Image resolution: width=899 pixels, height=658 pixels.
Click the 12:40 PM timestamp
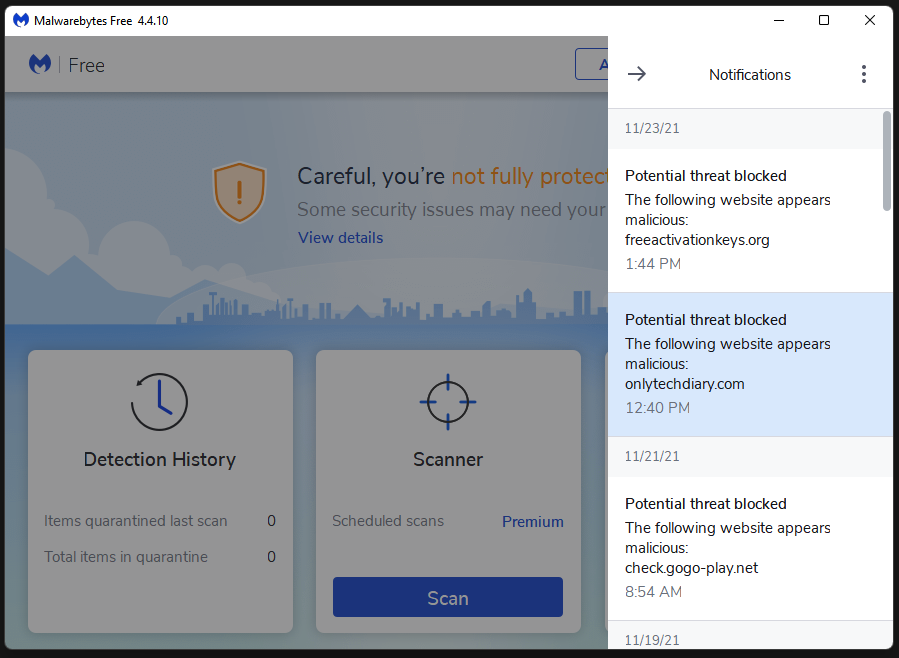(x=658, y=408)
